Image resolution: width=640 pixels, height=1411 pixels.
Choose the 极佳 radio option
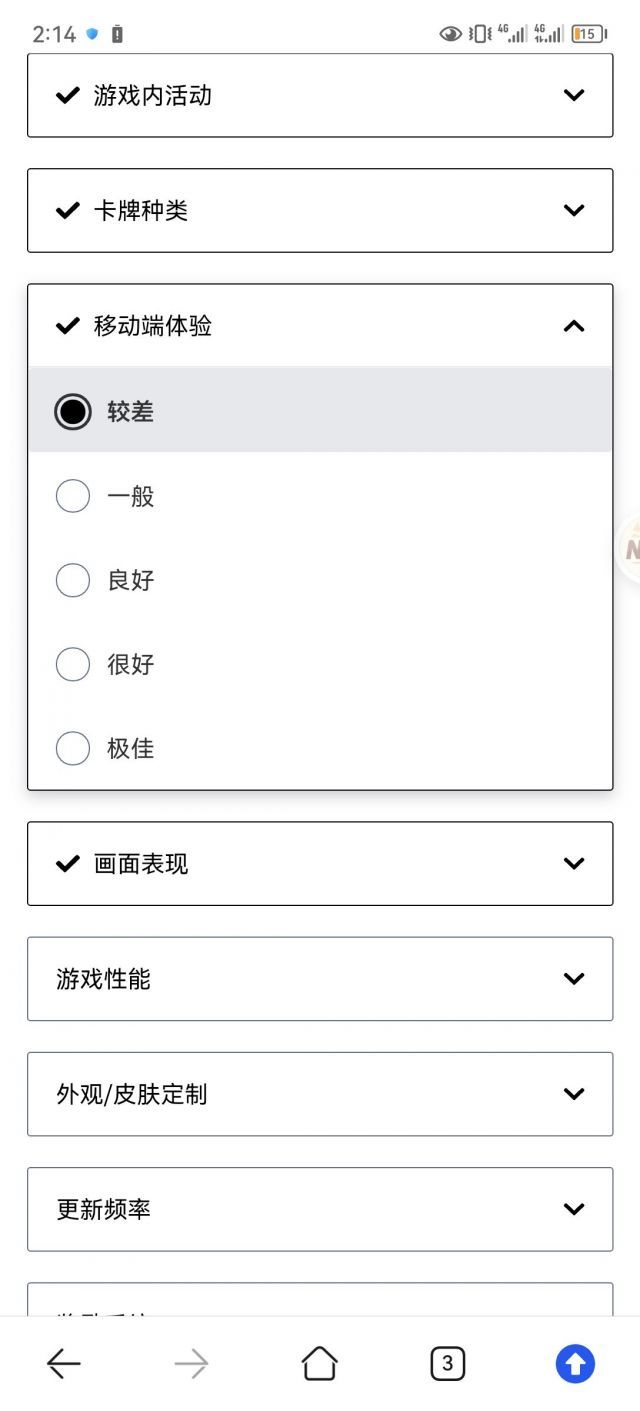click(320, 748)
